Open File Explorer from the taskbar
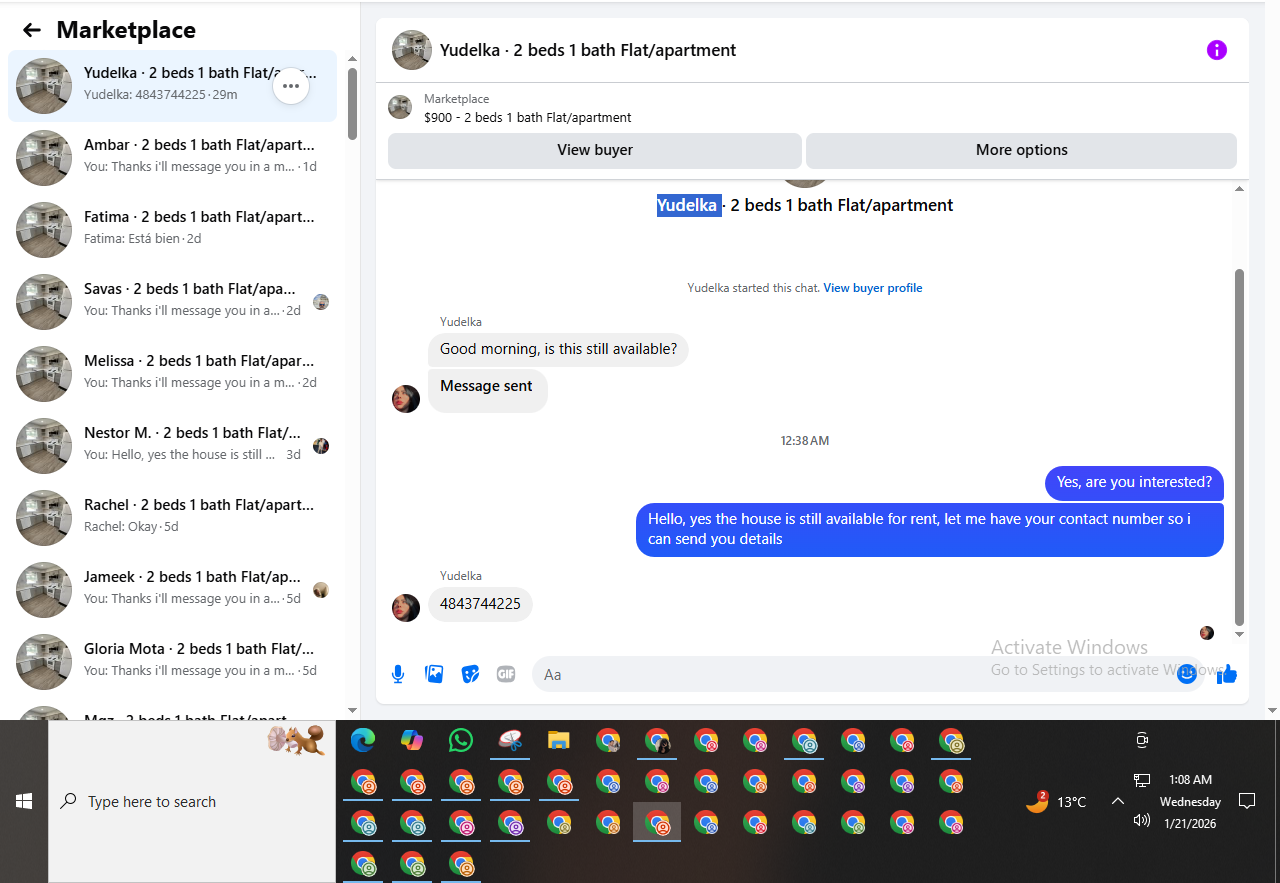The width and height of the screenshot is (1280, 883). (x=559, y=741)
